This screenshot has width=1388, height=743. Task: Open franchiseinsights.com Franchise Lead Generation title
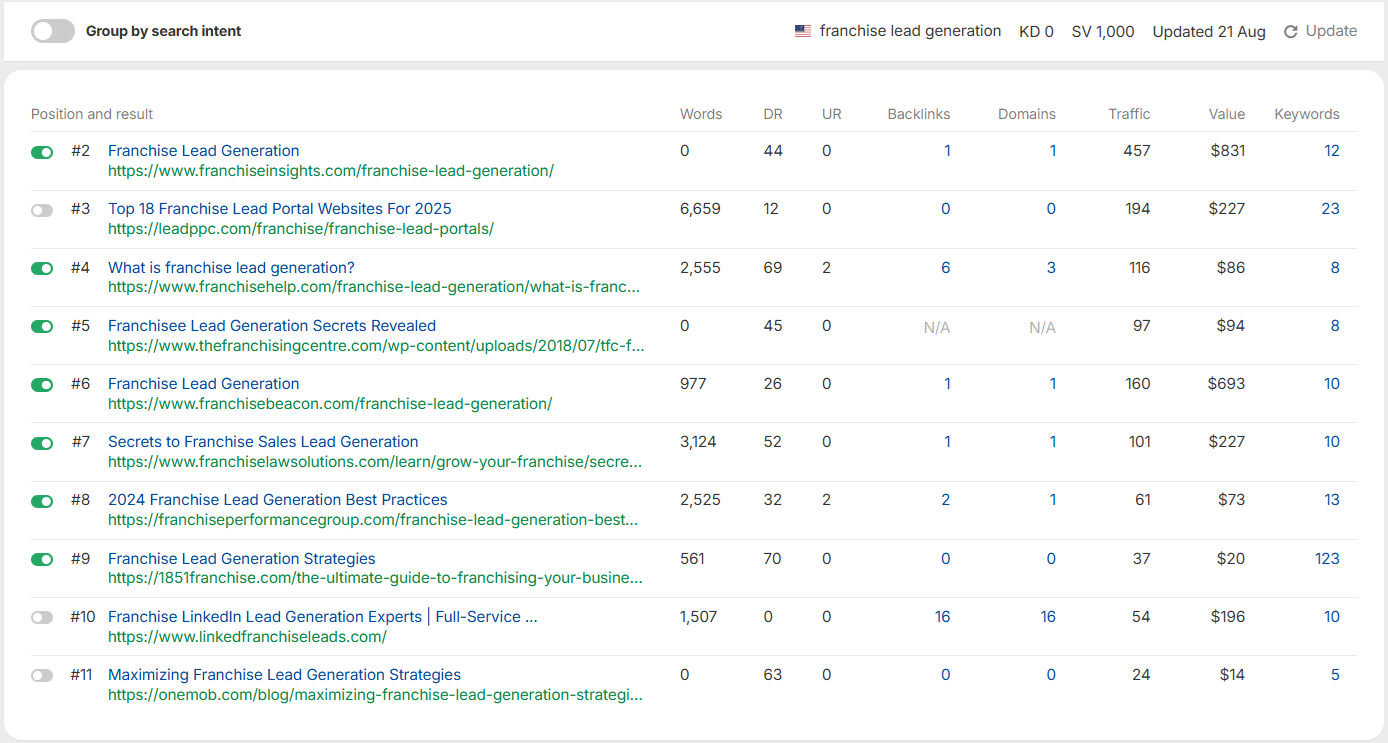[204, 151]
